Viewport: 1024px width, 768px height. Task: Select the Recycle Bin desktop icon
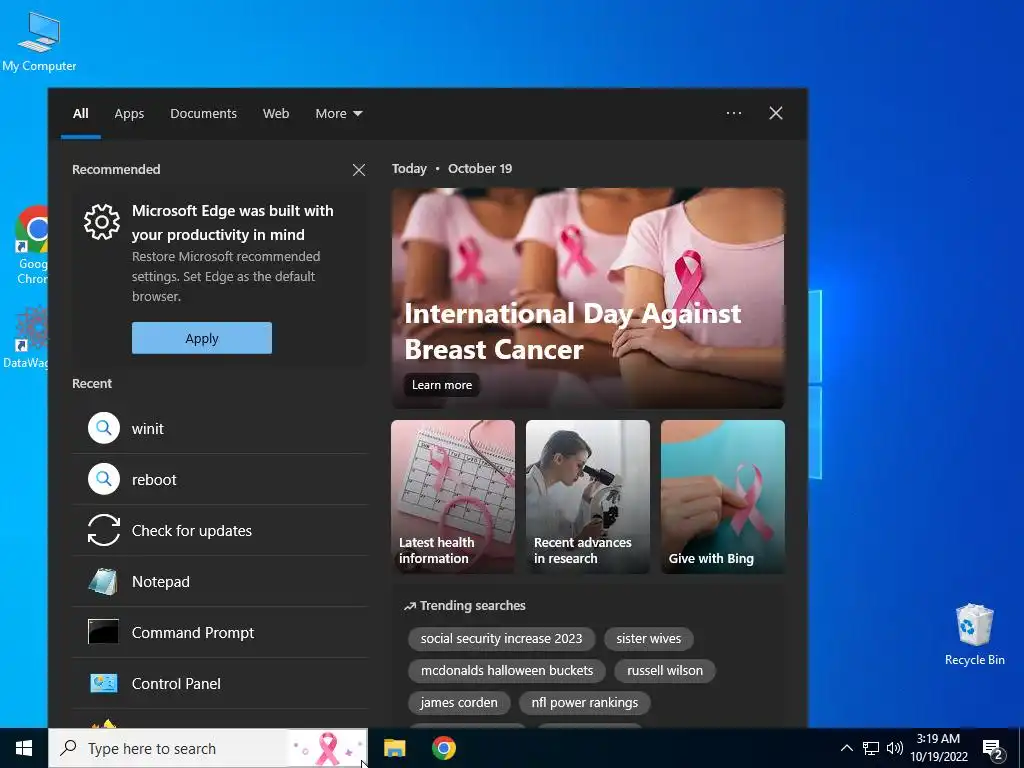tap(974, 635)
